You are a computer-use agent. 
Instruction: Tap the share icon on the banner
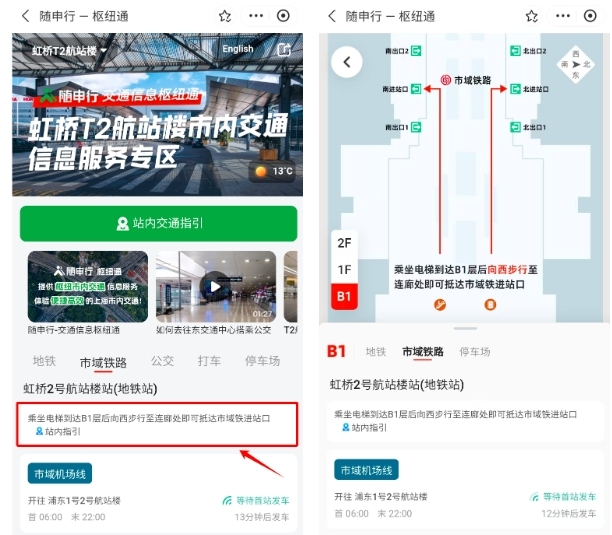tap(284, 50)
